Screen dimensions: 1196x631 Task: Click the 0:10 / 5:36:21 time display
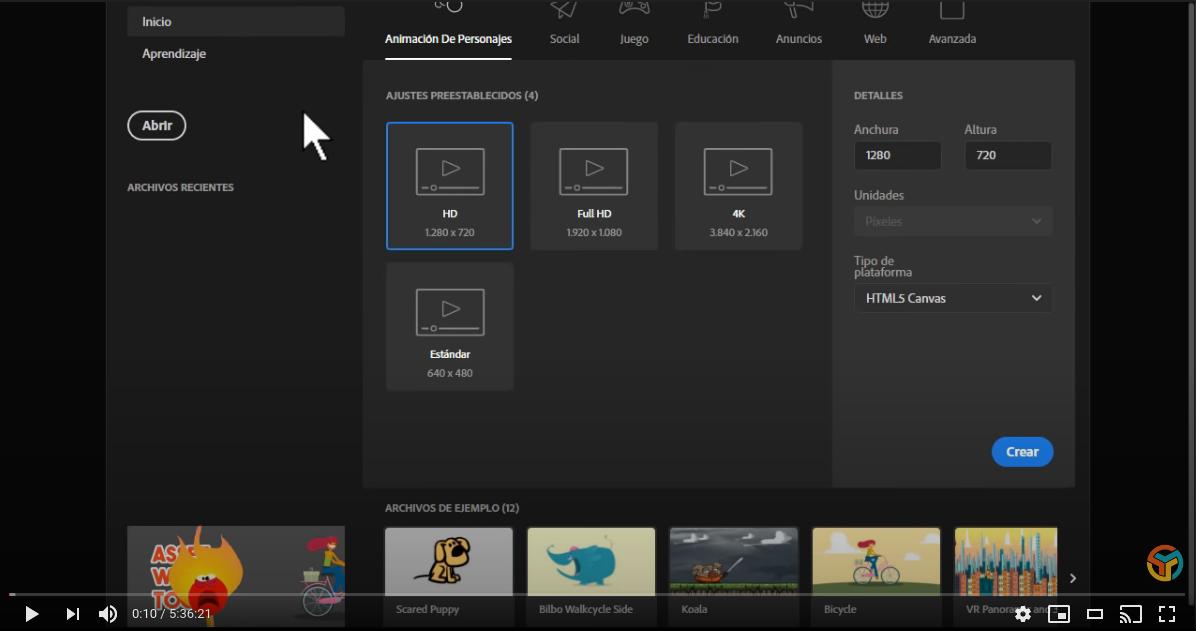(171, 613)
